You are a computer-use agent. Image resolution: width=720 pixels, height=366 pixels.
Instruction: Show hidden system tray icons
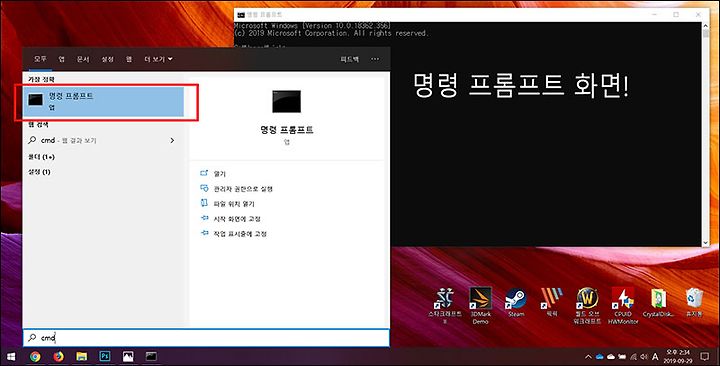(588, 357)
